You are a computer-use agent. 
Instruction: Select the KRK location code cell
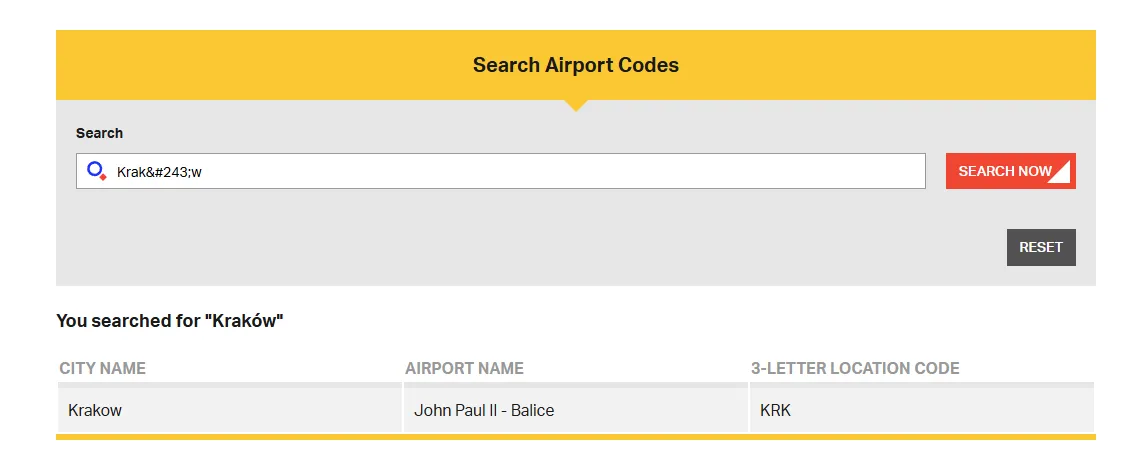click(775, 410)
